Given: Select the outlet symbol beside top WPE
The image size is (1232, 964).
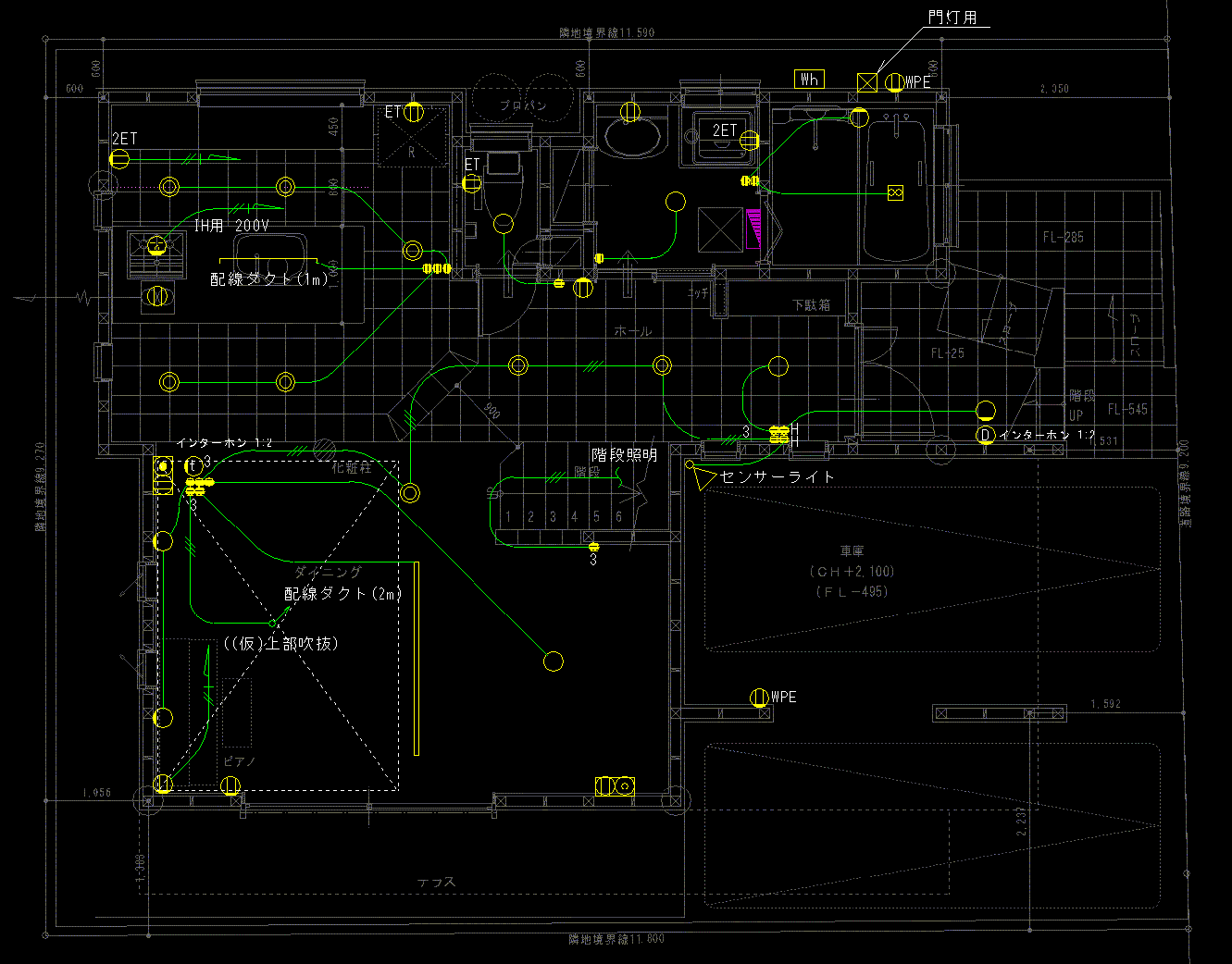Looking at the screenshot, I should pyautogui.click(x=893, y=83).
